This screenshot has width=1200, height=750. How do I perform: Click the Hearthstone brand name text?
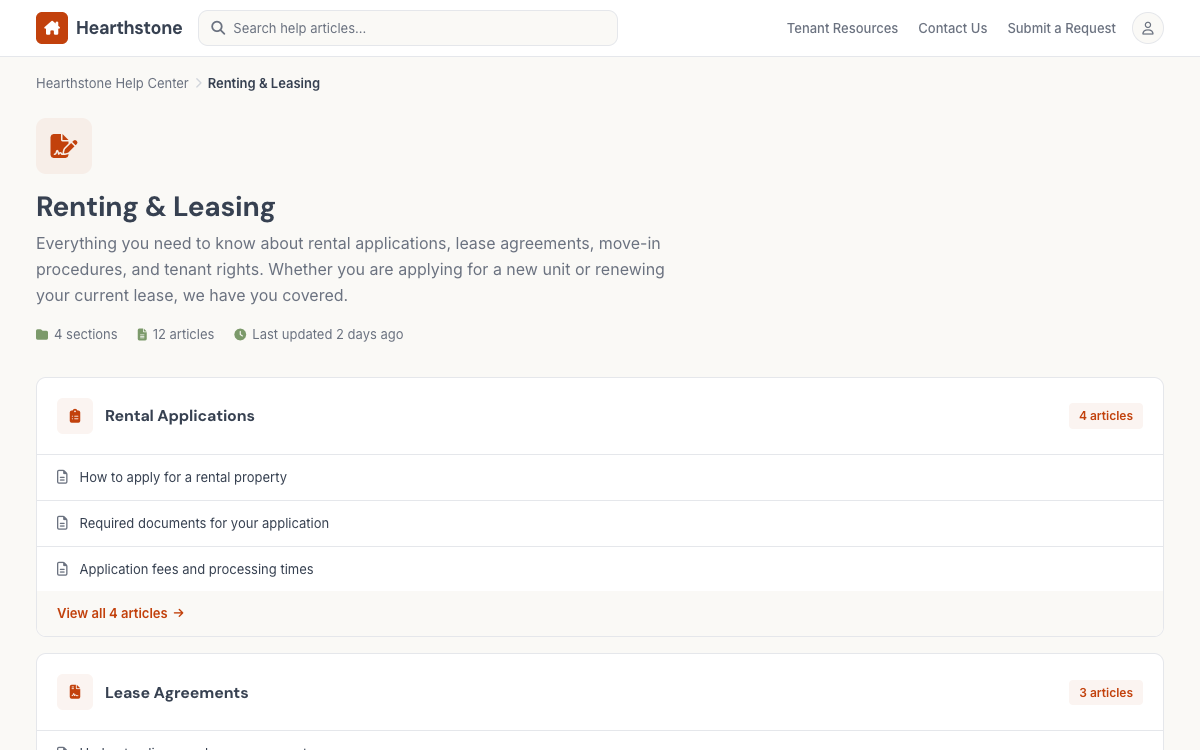(129, 28)
